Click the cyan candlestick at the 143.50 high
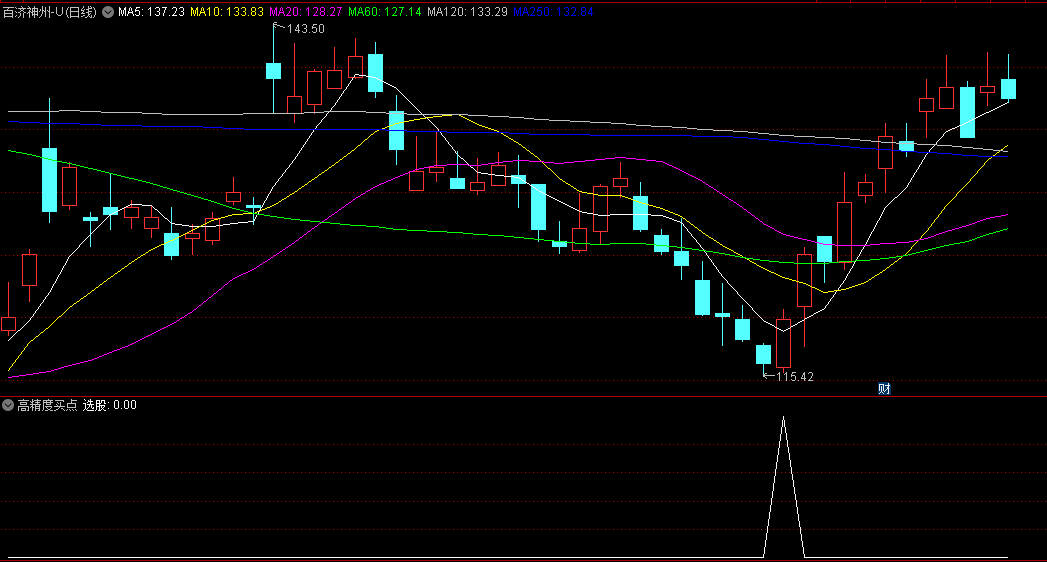Viewport: 1047px width, 562px height. [273, 71]
